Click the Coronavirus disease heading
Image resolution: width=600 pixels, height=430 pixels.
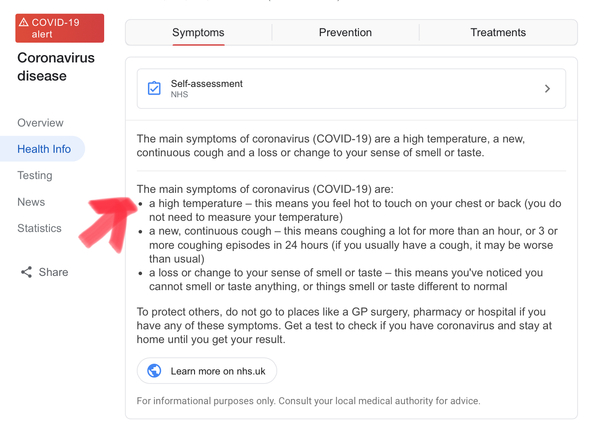pyautogui.click(x=56, y=67)
